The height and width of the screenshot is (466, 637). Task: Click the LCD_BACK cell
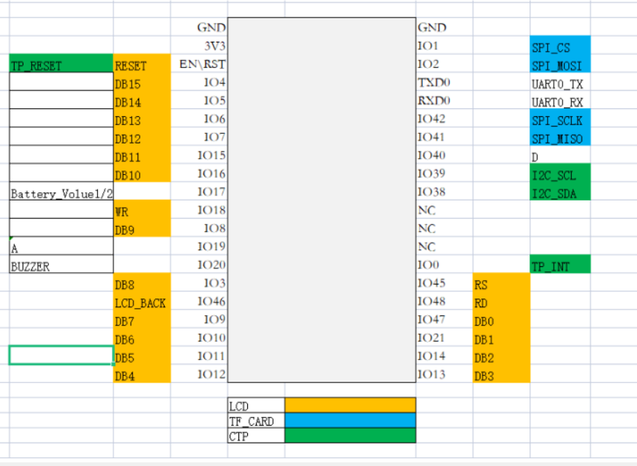(x=142, y=301)
